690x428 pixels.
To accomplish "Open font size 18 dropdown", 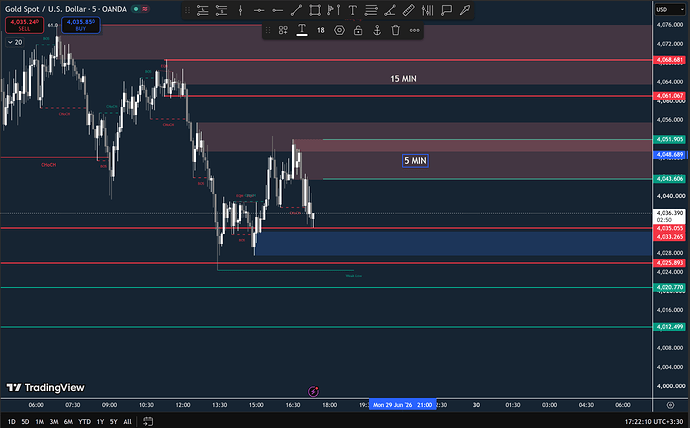I will pos(321,30).
